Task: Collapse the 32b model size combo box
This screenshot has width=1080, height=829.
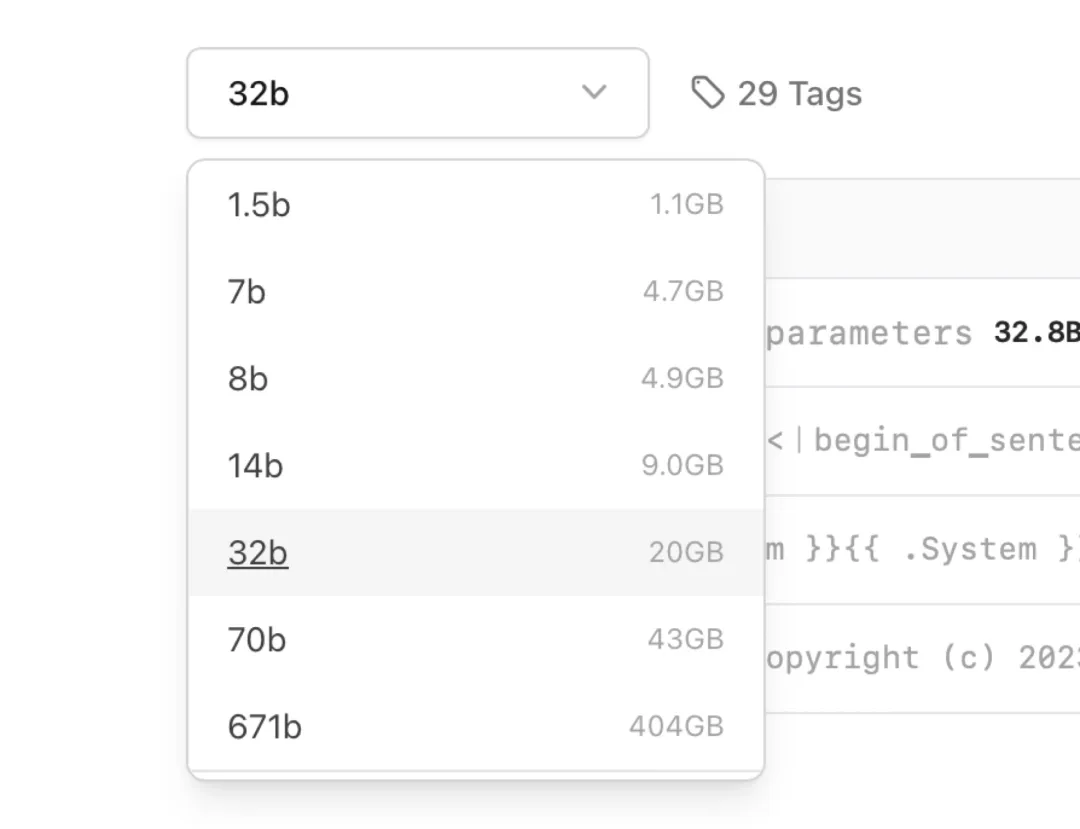Action: [x=417, y=93]
